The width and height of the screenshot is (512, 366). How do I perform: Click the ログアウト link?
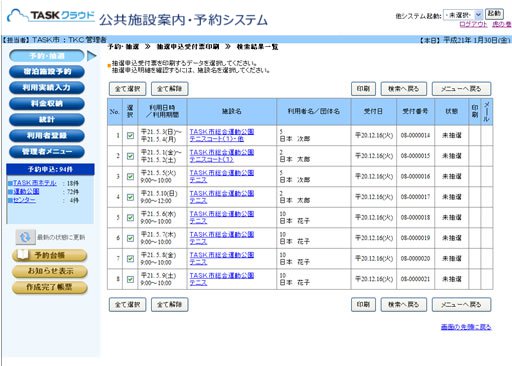473,24
